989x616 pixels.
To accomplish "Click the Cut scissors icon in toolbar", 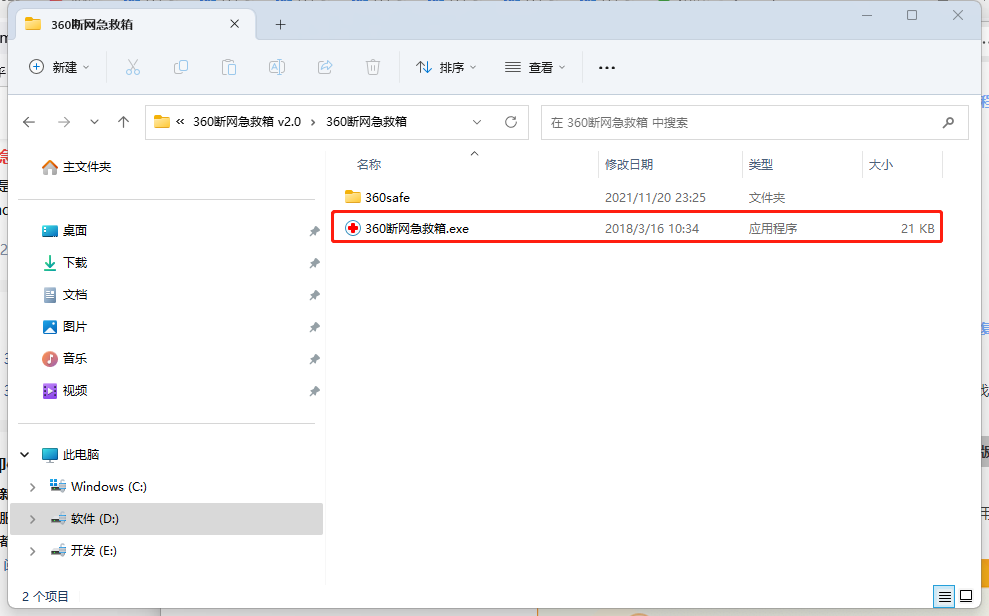I will (x=132, y=67).
